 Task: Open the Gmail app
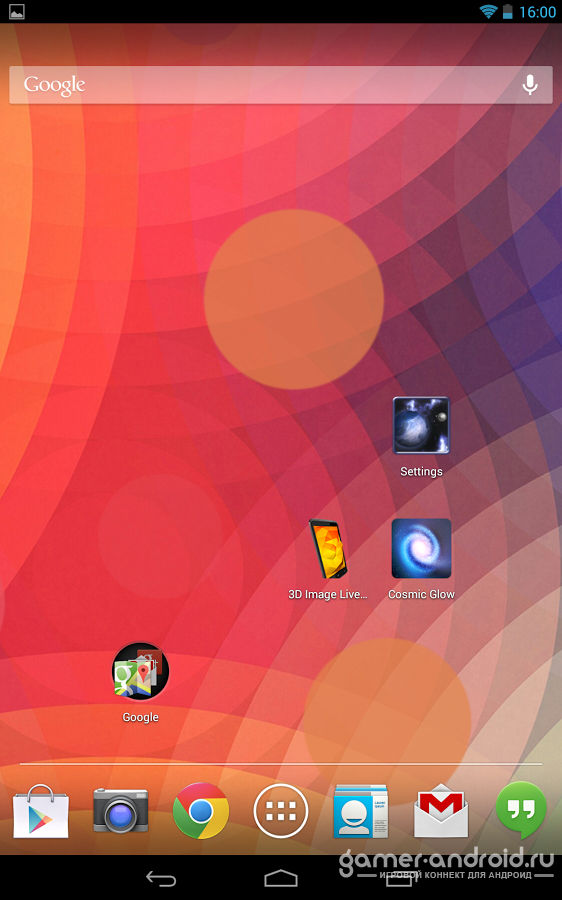441,810
